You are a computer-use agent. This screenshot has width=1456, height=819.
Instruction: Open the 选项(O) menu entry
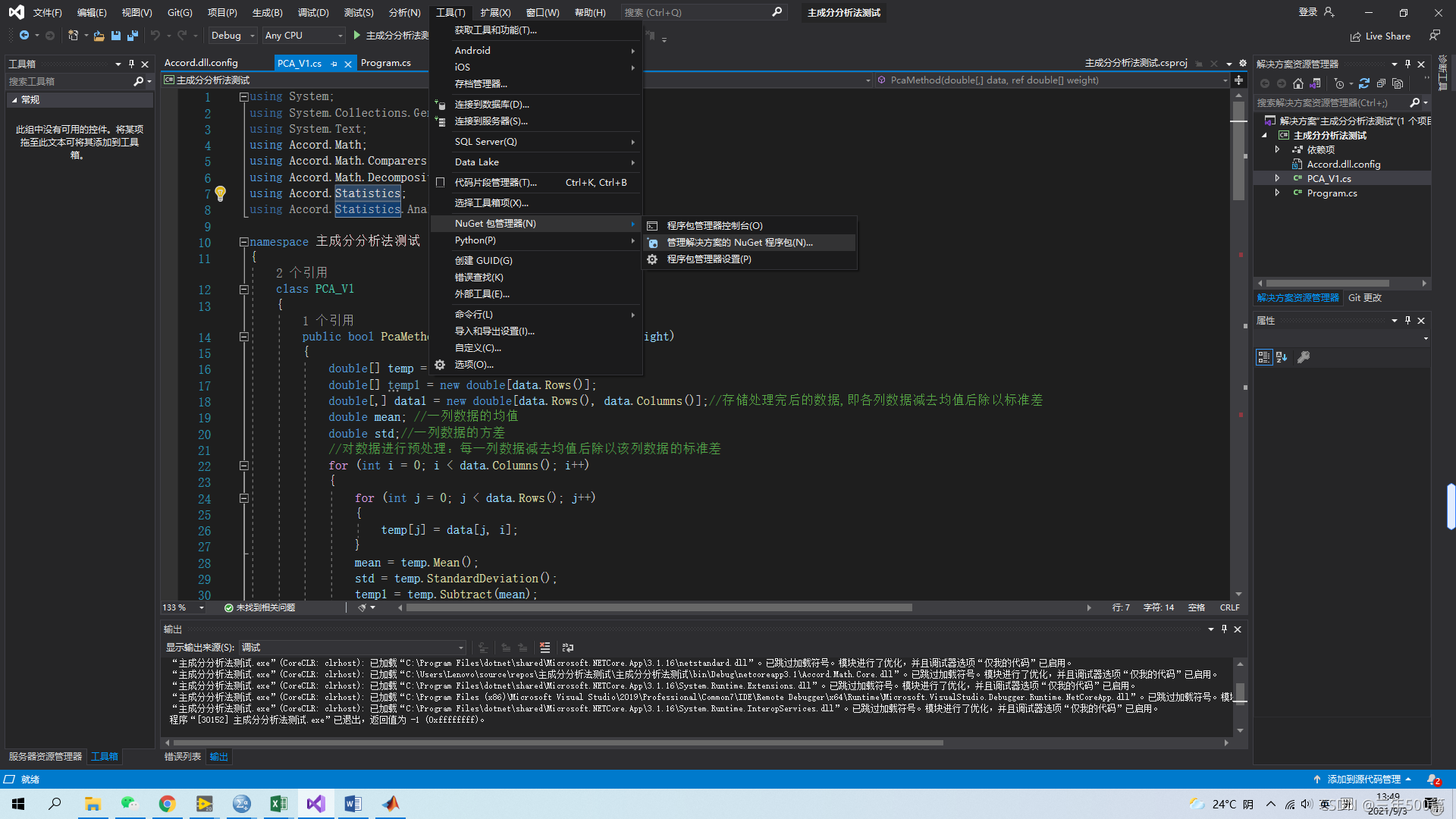[536, 365]
